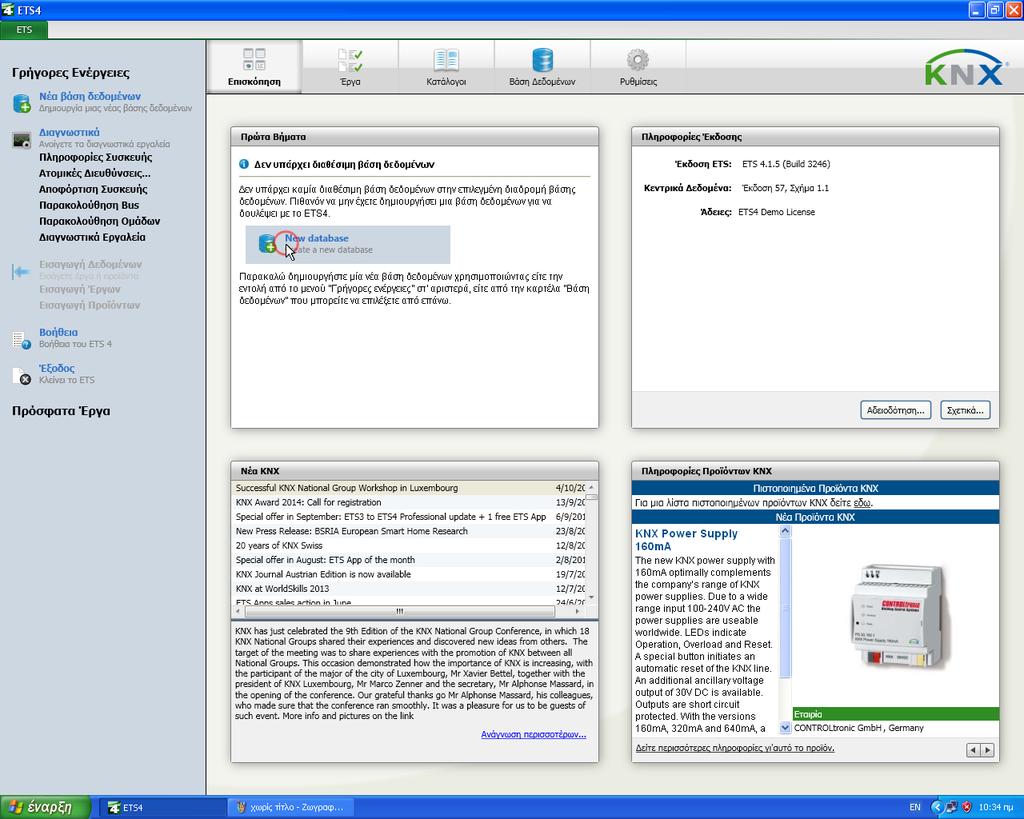1024x819 pixels.
Task: Click the KNX logo at top right
Action: (x=965, y=68)
